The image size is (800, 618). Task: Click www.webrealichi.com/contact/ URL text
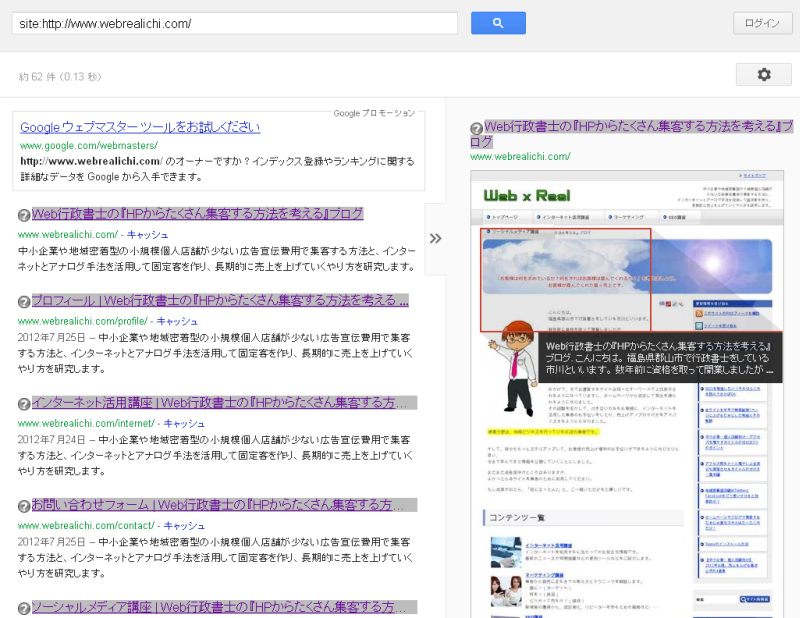coord(86,526)
